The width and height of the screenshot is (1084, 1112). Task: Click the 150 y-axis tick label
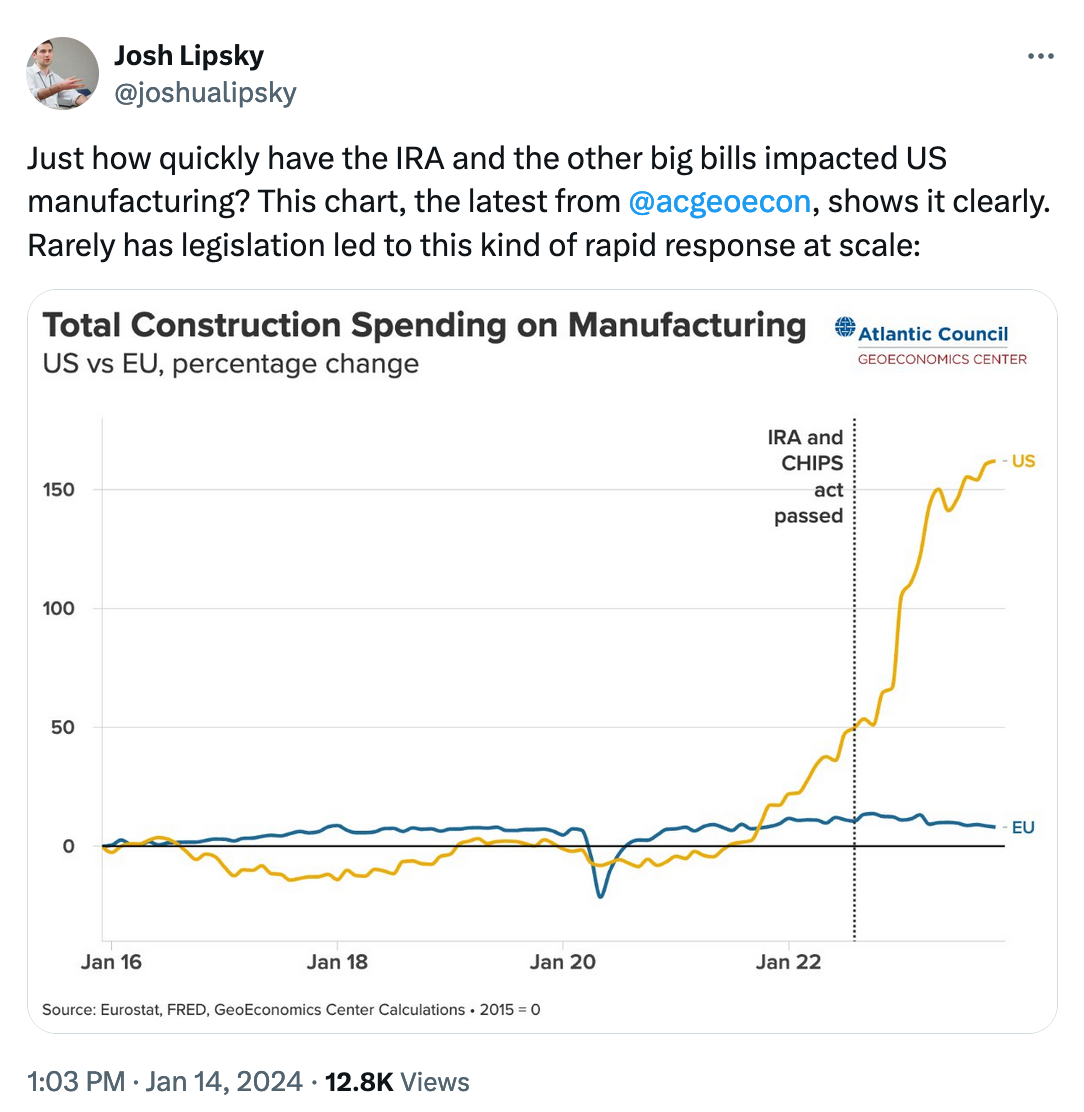(61, 490)
